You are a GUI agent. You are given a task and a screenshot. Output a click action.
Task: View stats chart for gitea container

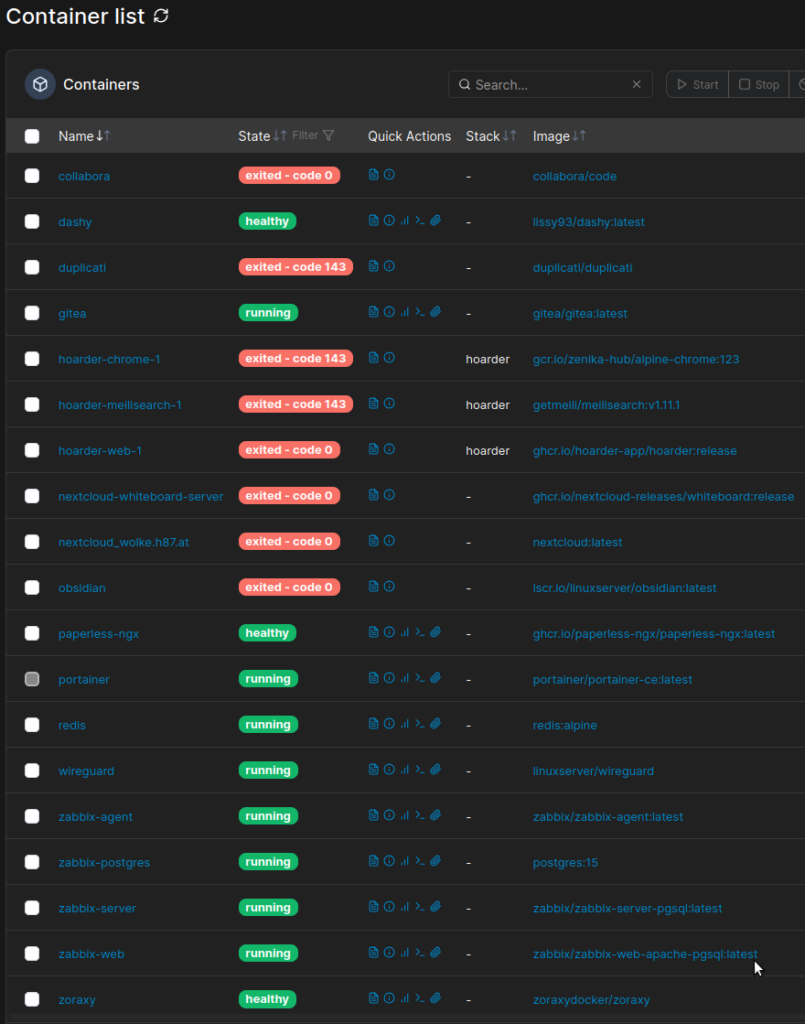click(x=405, y=312)
